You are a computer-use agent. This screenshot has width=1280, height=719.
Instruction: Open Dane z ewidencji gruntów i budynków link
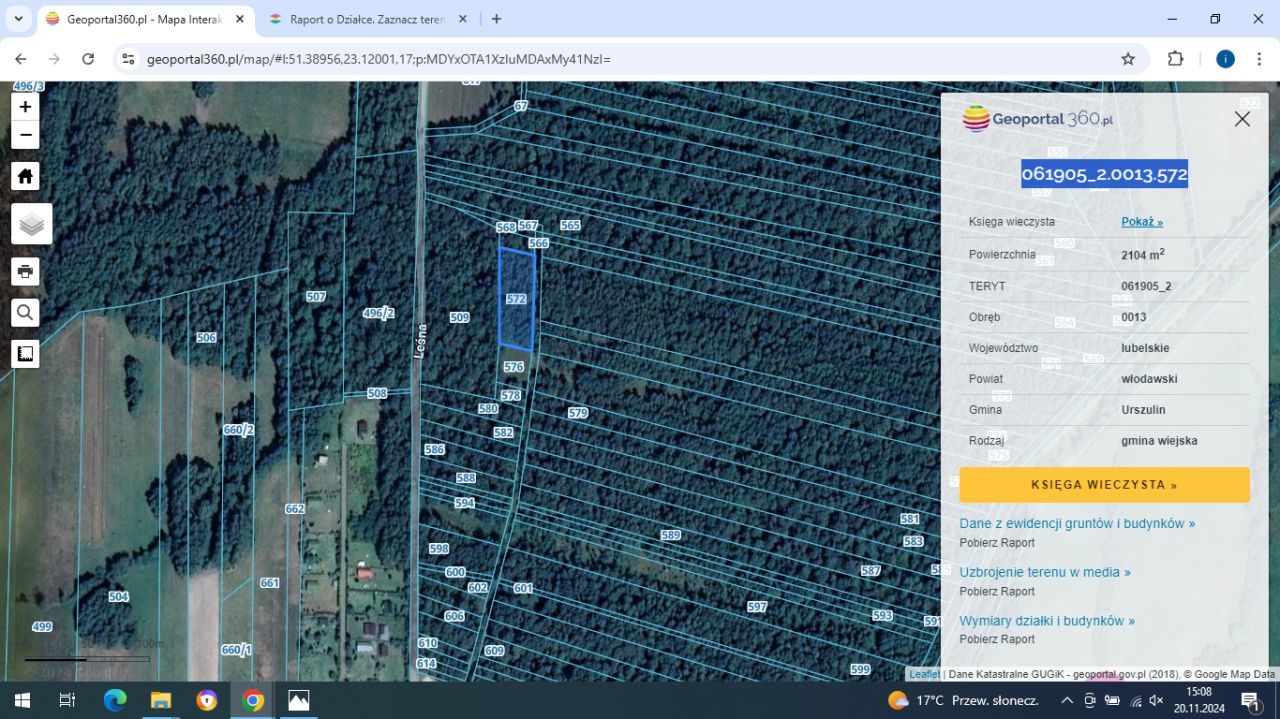[x=1077, y=523]
